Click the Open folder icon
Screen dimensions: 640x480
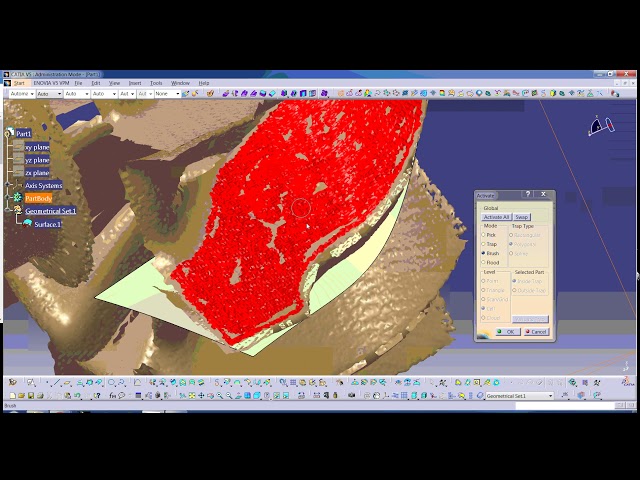21,396
